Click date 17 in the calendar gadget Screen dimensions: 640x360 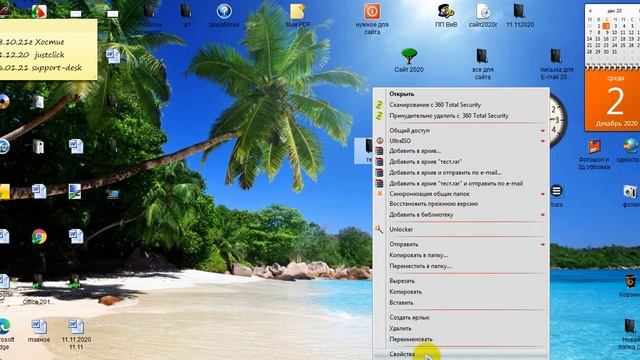coord(614,39)
